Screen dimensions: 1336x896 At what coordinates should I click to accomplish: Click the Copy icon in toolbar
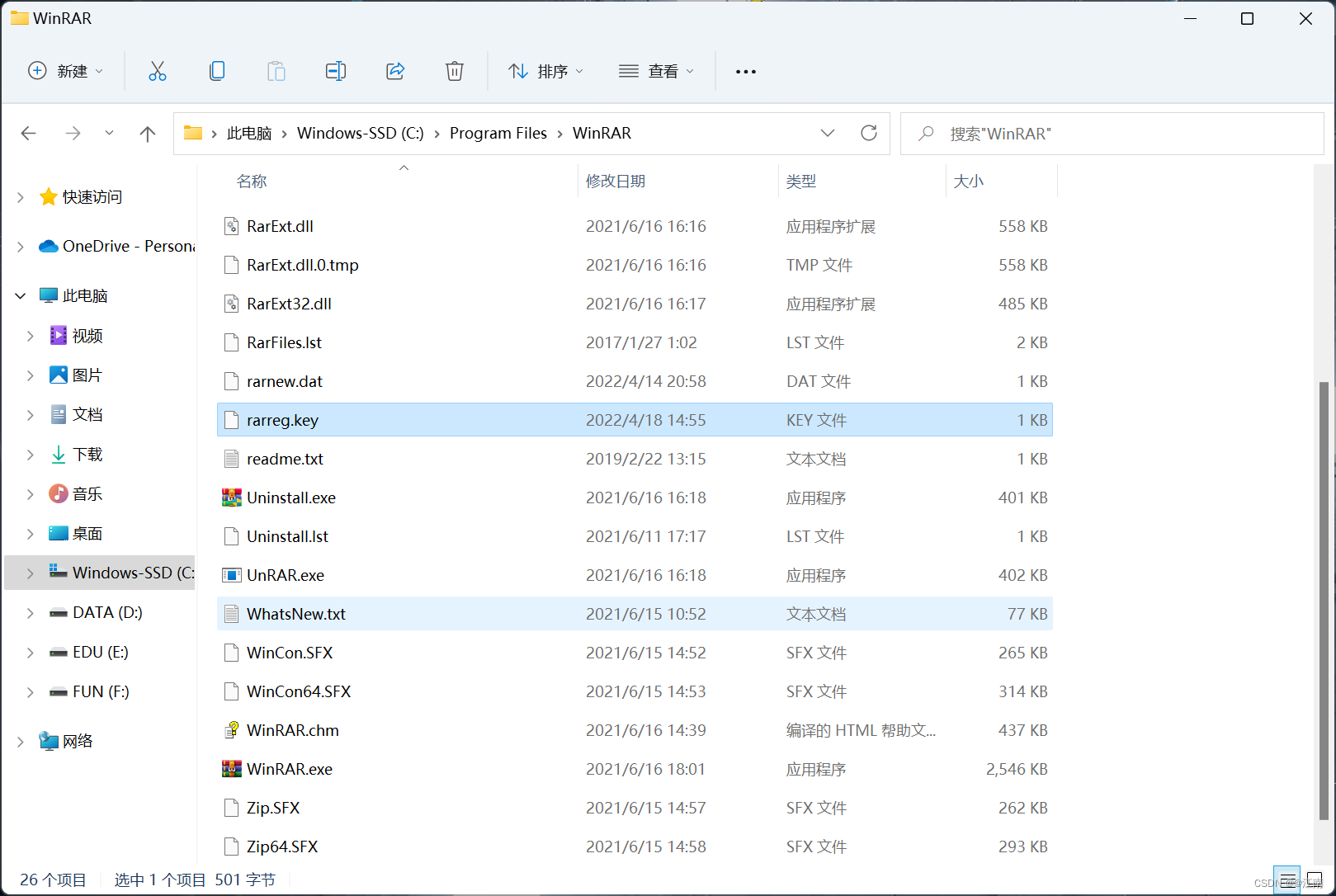[x=217, y=71]
